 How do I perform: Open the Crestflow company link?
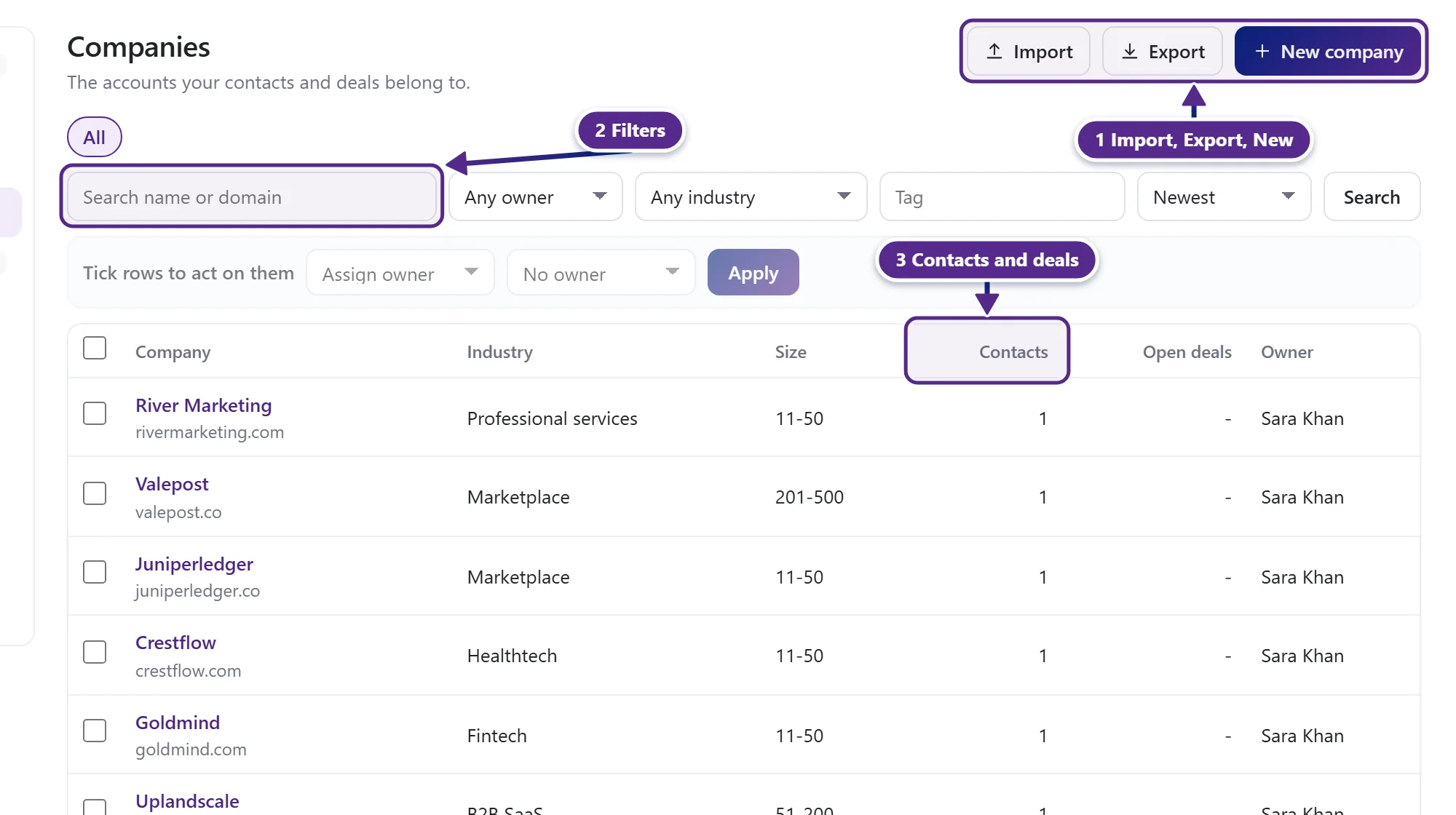(x=175, y=643)
